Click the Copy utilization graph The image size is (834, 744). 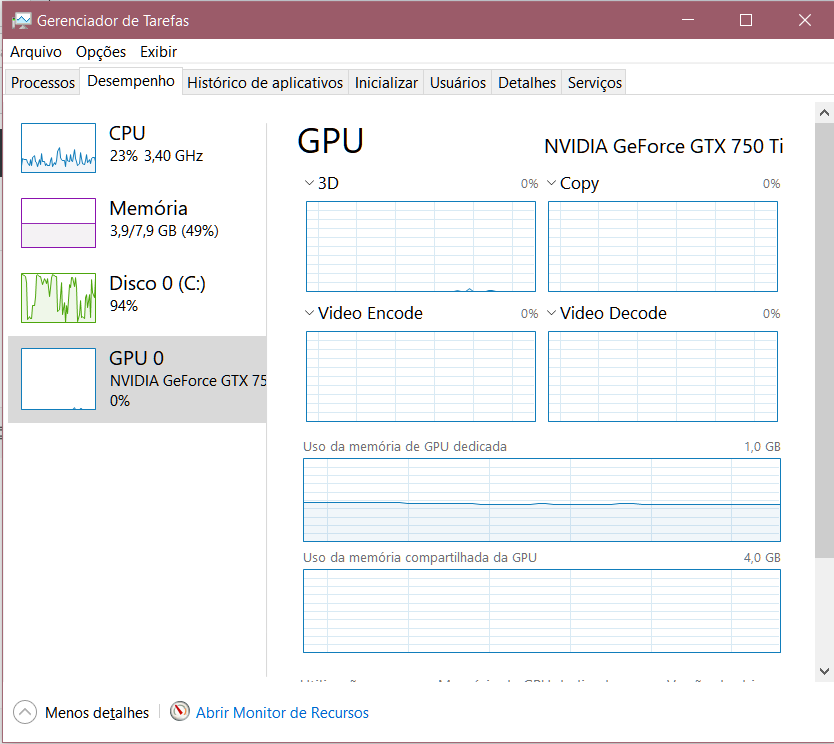pyautogui.click(x=663, y=246)
